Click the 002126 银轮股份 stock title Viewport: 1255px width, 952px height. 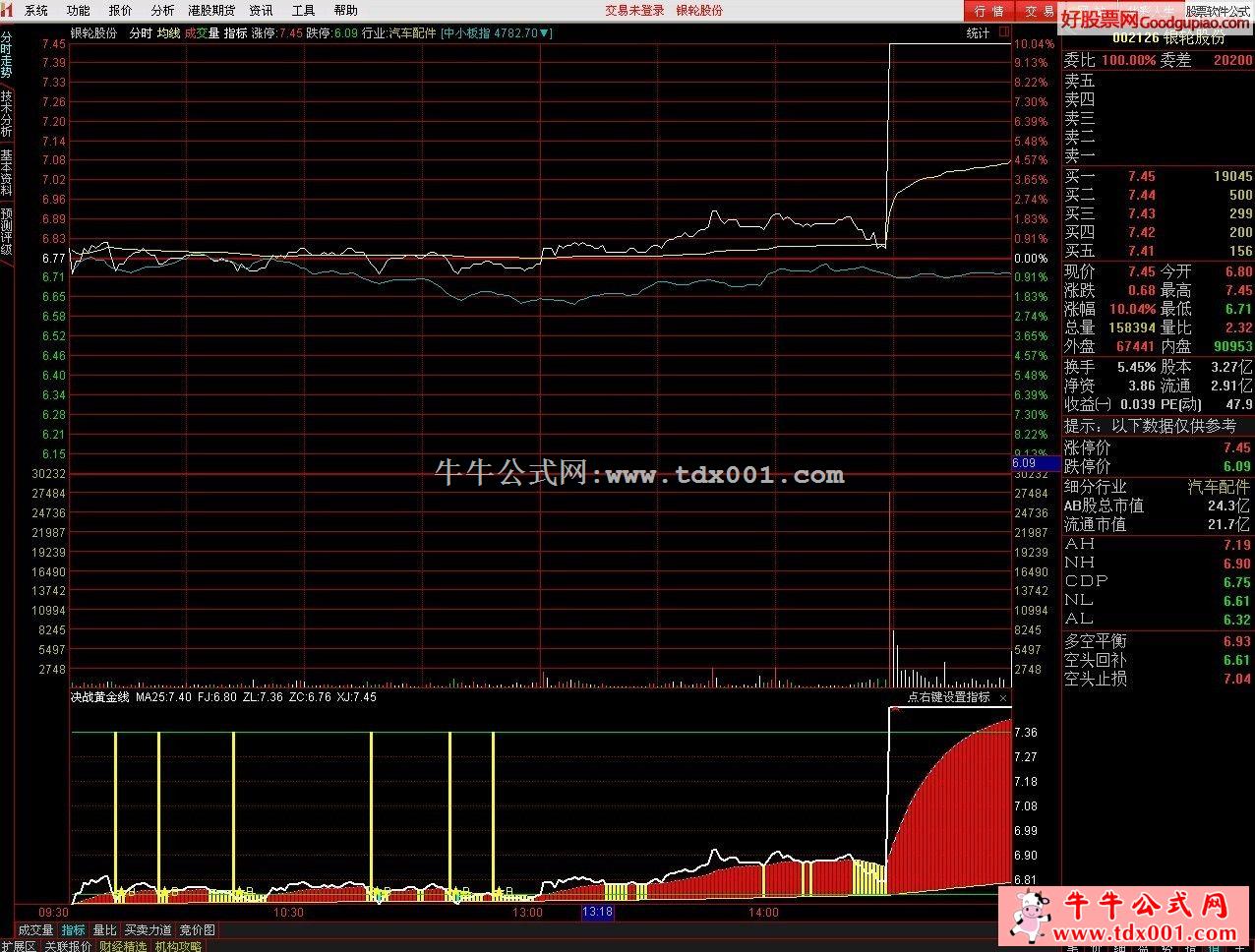(1168, 38)
